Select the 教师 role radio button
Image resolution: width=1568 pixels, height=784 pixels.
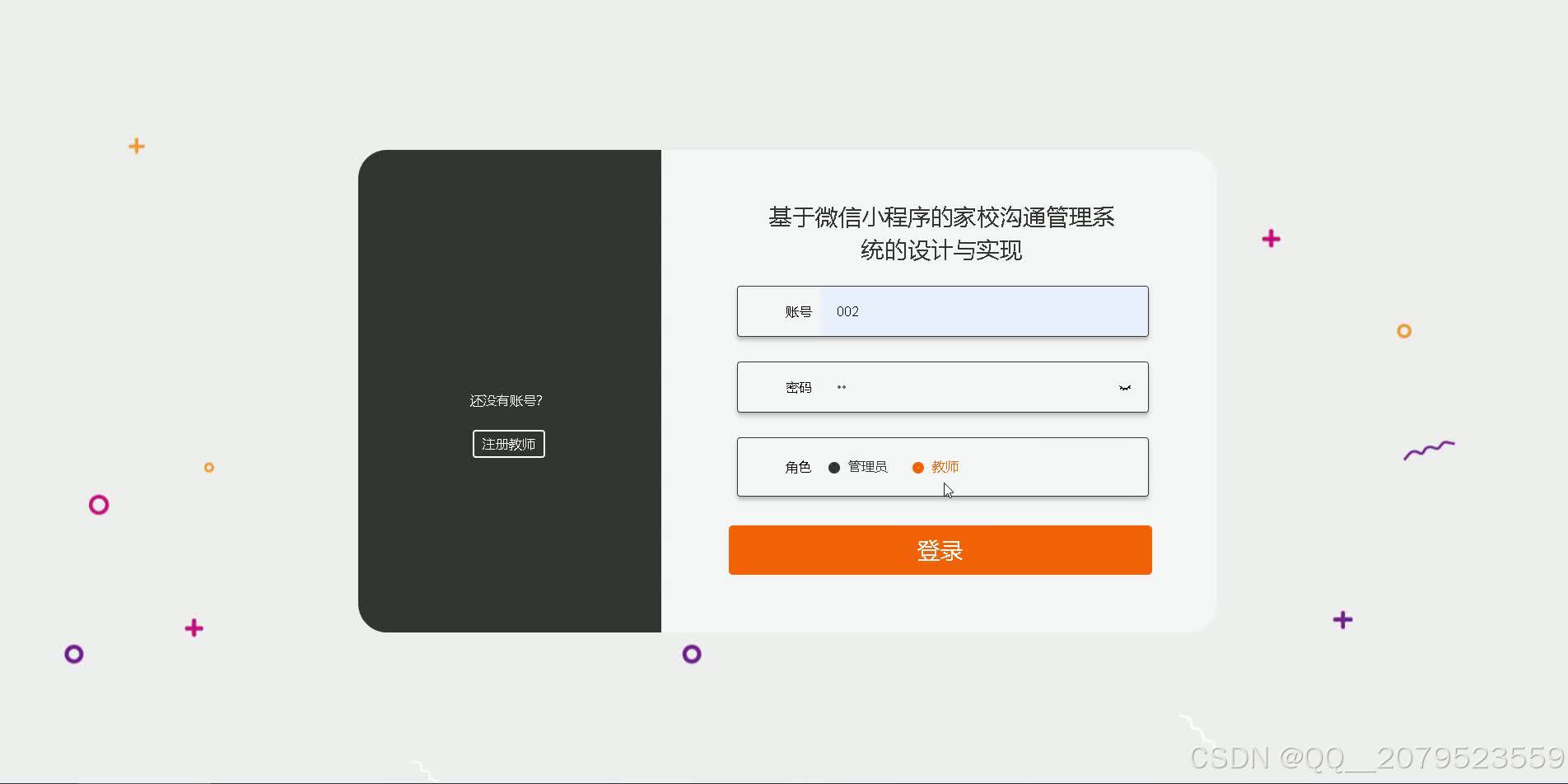(918, 468)
